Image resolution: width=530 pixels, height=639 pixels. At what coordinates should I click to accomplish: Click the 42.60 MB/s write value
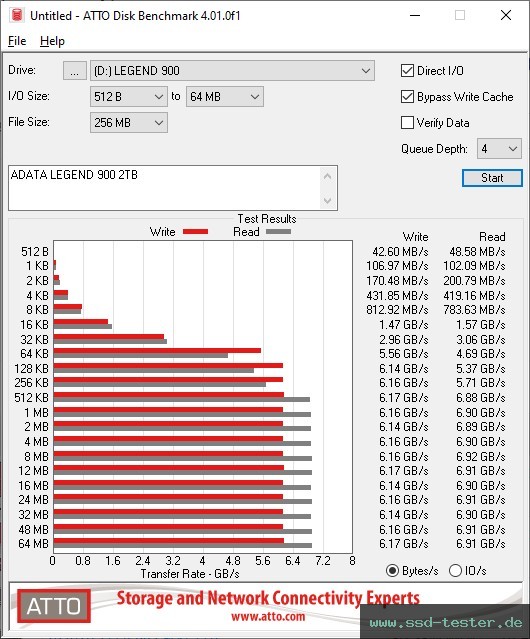pos(400,252)
